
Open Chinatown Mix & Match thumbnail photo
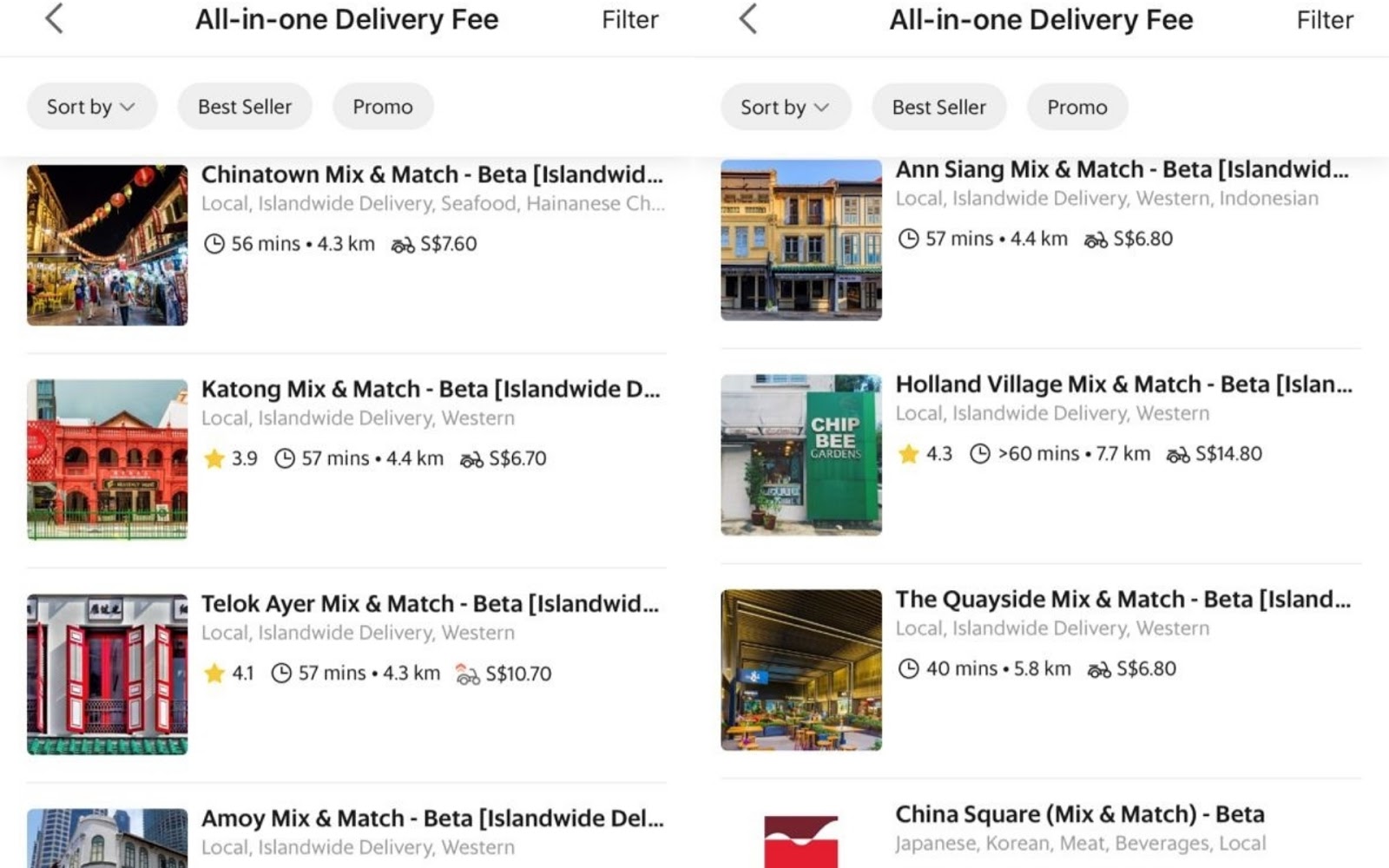tap(107, 246)
